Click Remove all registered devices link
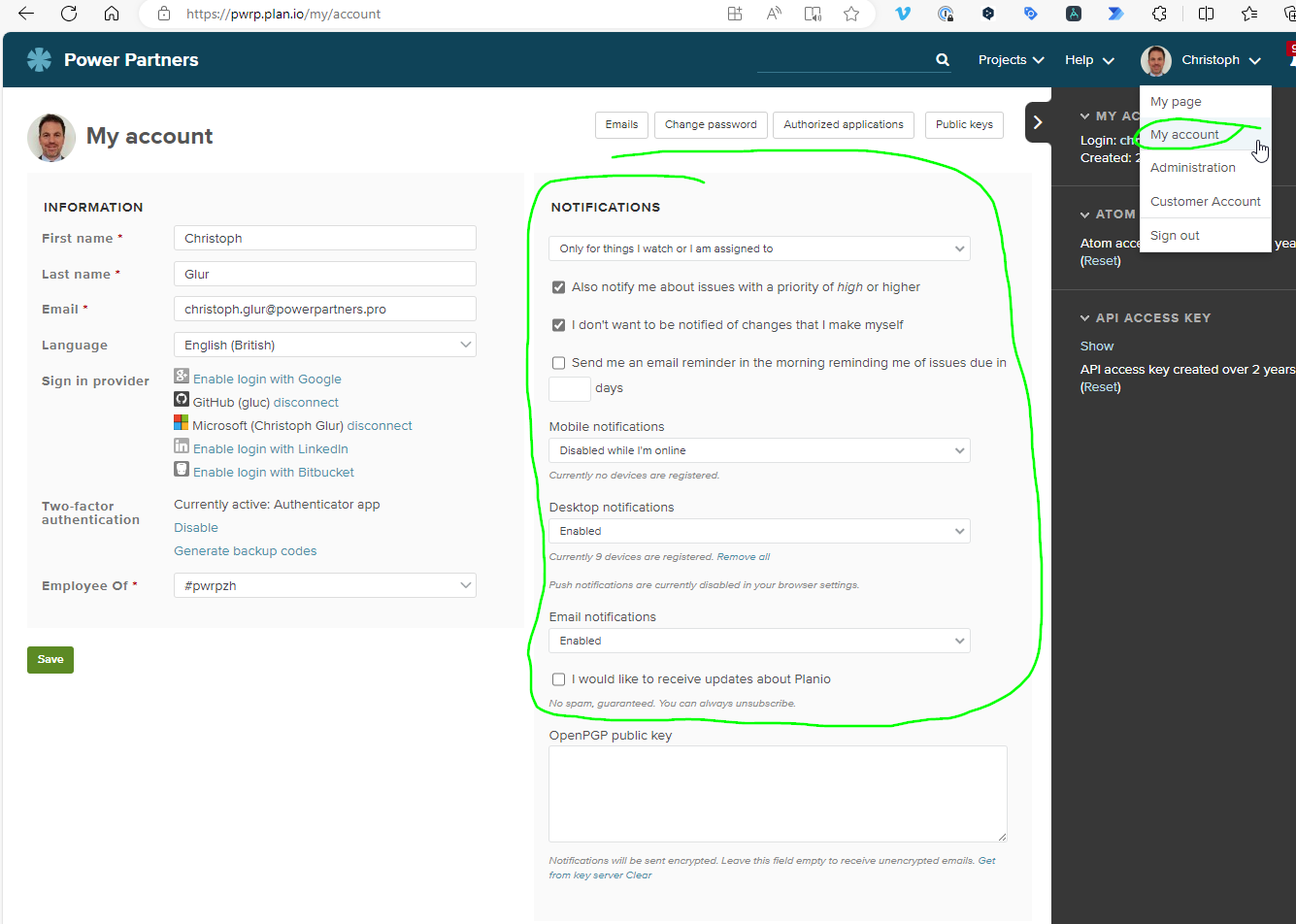This screenshot has height=924, width=1296. click(744, 557)
